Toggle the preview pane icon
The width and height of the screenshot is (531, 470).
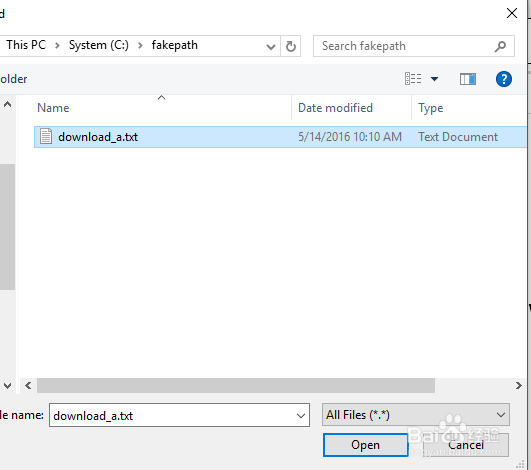[468, 79]
